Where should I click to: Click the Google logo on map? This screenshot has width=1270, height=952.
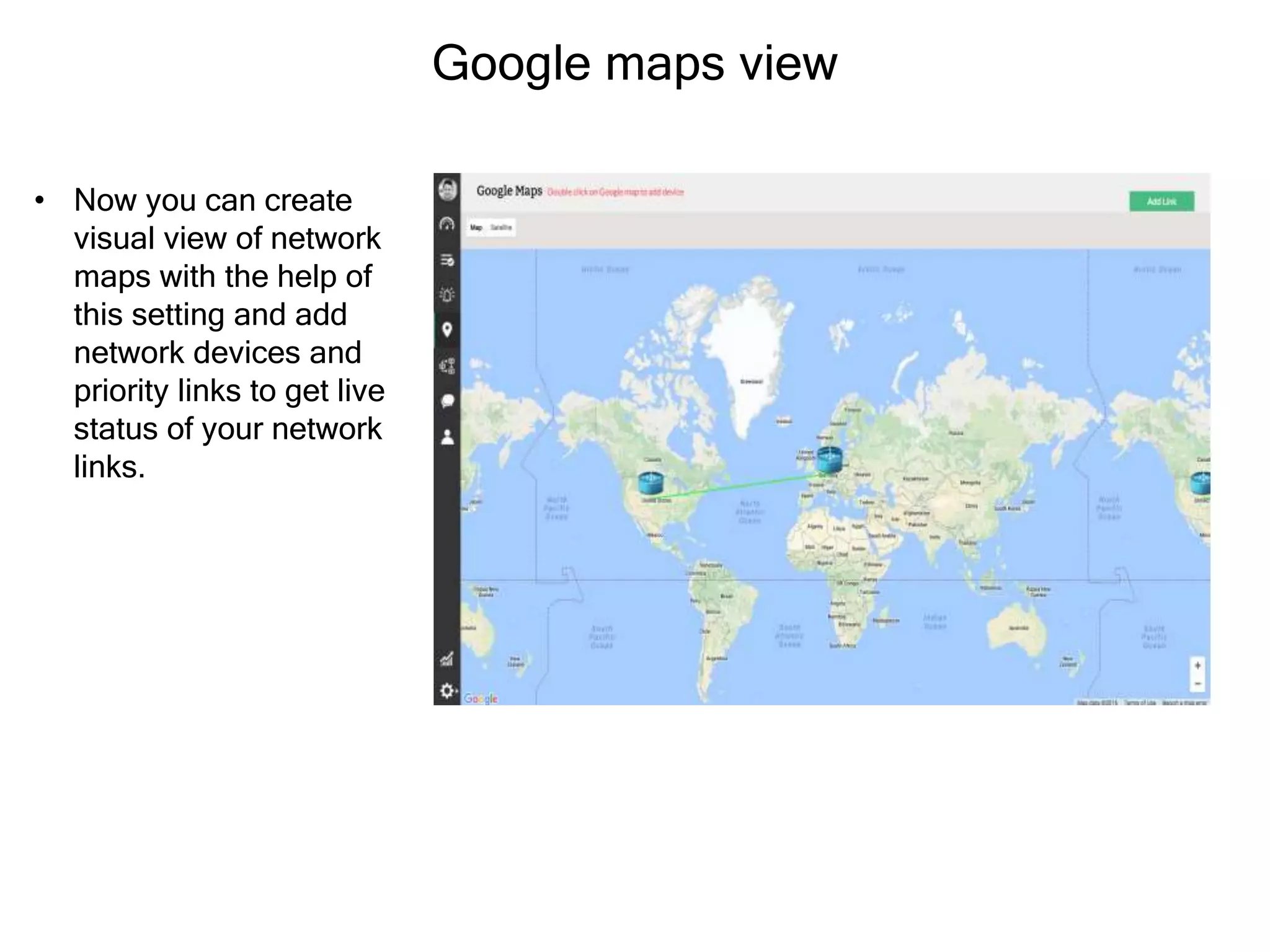pos(481,699)
